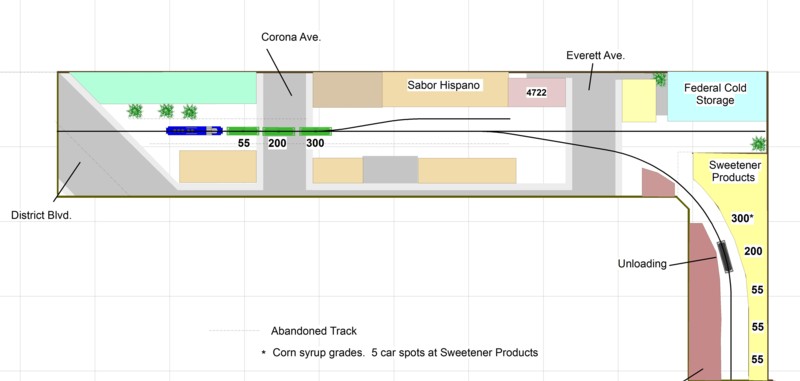
Task: Select the green rail car labeled 200
Action: pyautogui.click(x=279, y=131)
